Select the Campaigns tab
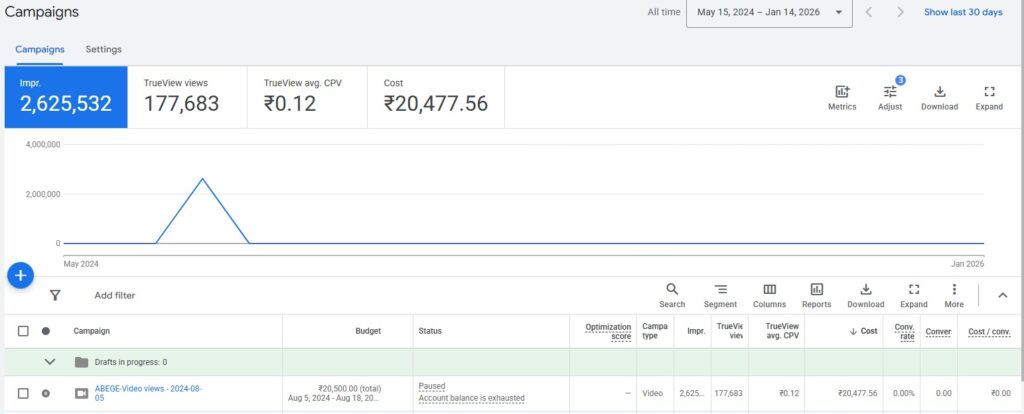This screenshot has height=414, width=1024. [40, 49]
